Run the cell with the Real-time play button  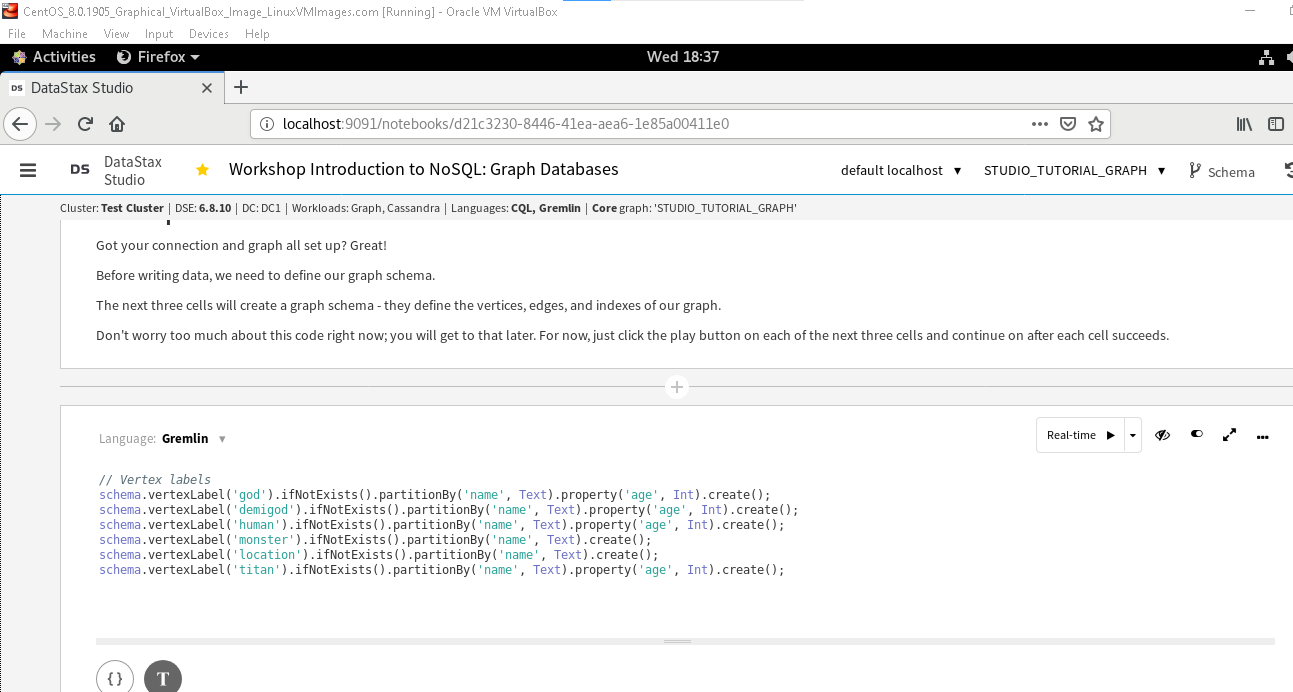tap(1109, 435)
